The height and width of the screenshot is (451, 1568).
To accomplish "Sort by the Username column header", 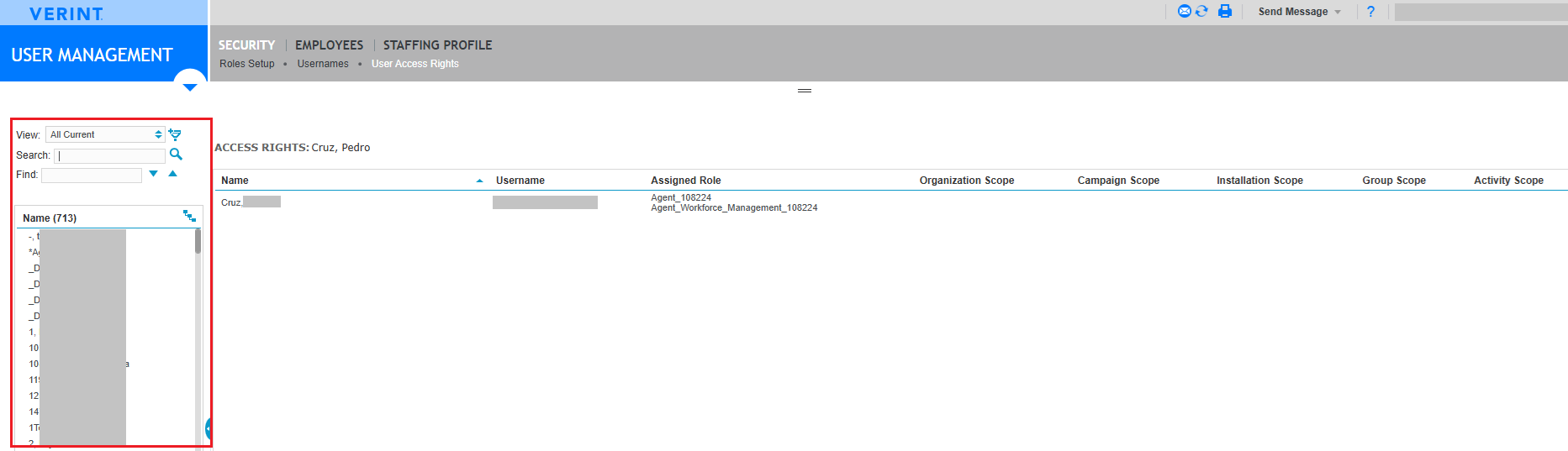I will 520,181.
